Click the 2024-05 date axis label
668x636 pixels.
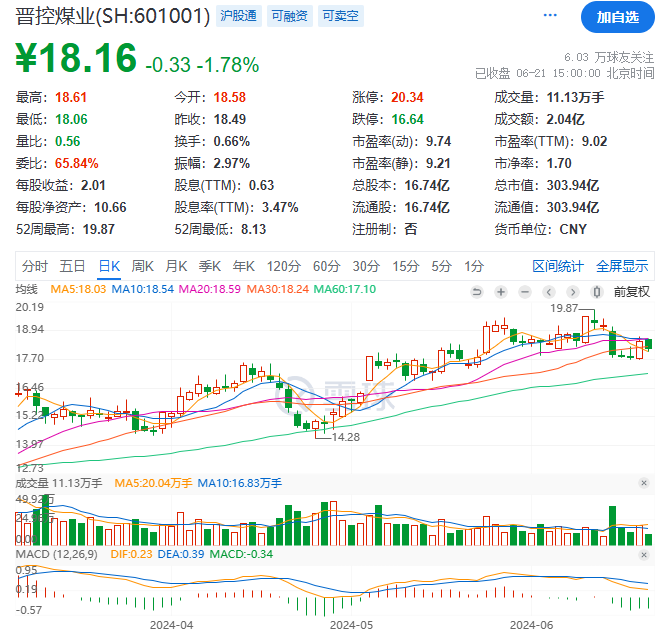point(351,625)
